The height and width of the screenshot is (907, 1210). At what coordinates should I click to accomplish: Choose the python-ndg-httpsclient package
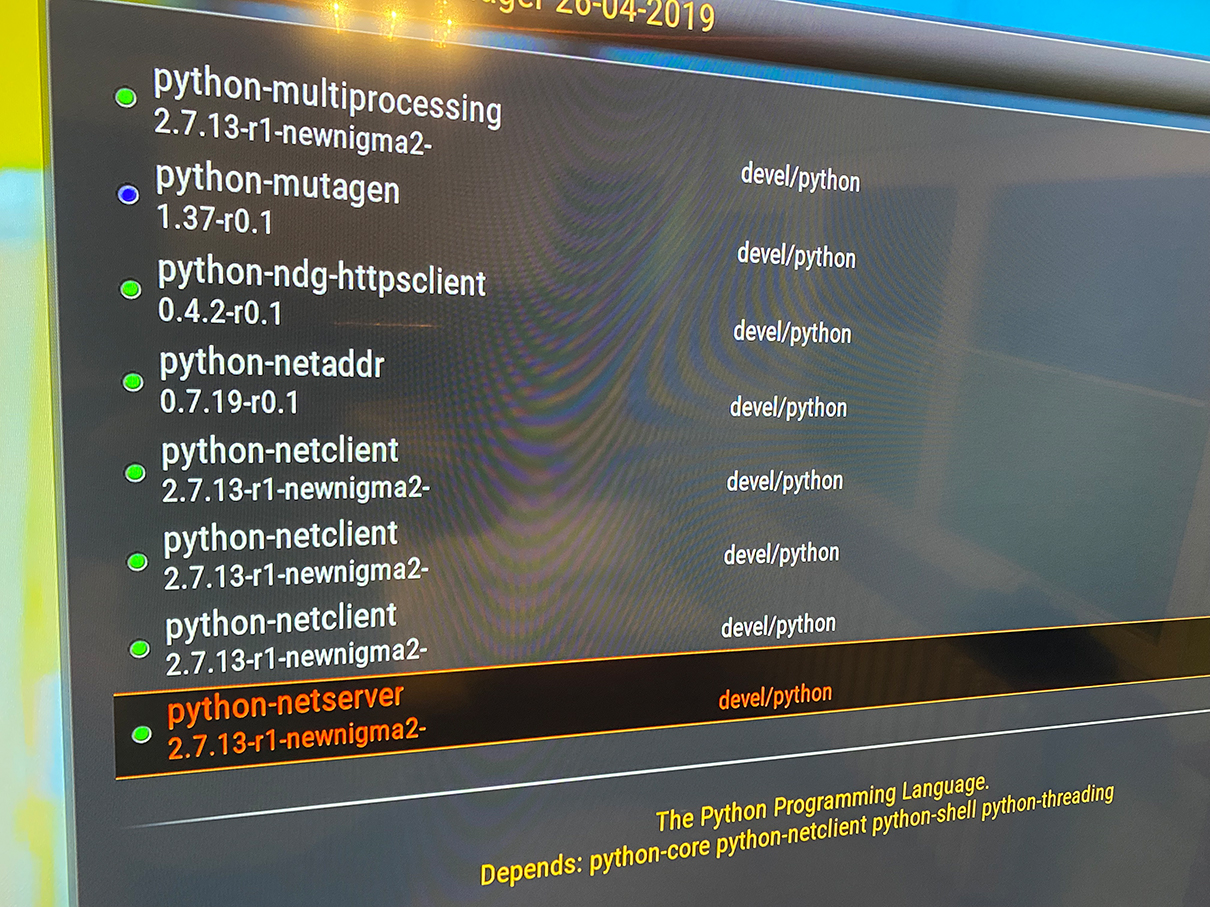click(321, 275)
